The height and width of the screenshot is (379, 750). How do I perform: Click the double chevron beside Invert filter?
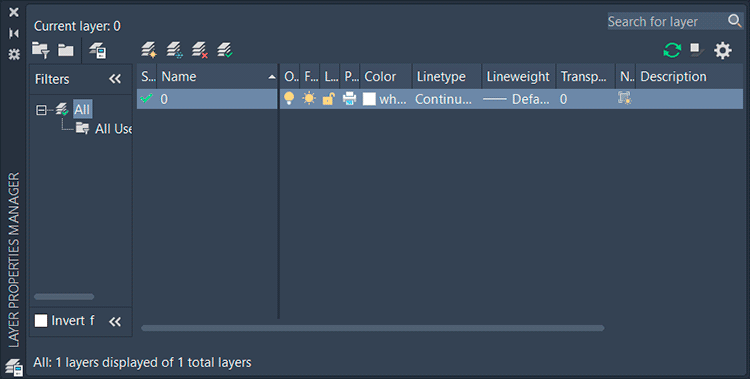click(x=115, y=322)
